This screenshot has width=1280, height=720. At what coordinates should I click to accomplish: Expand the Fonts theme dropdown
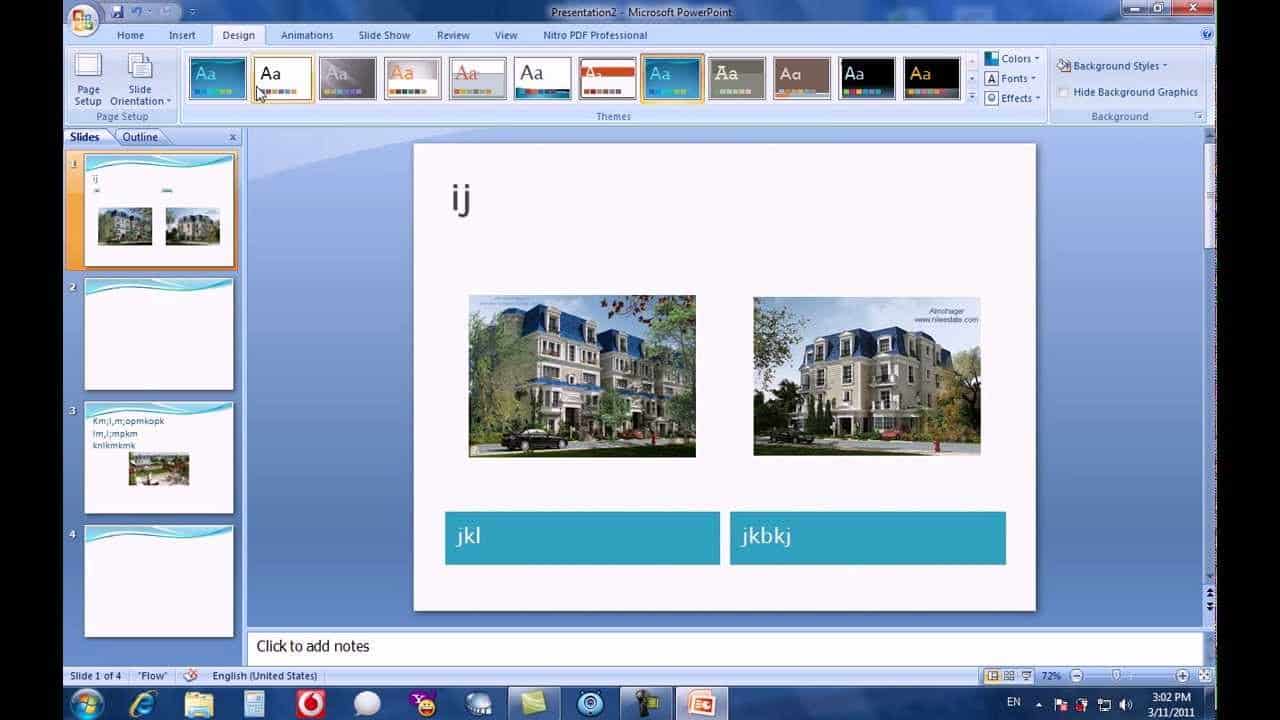point(1011,78)
